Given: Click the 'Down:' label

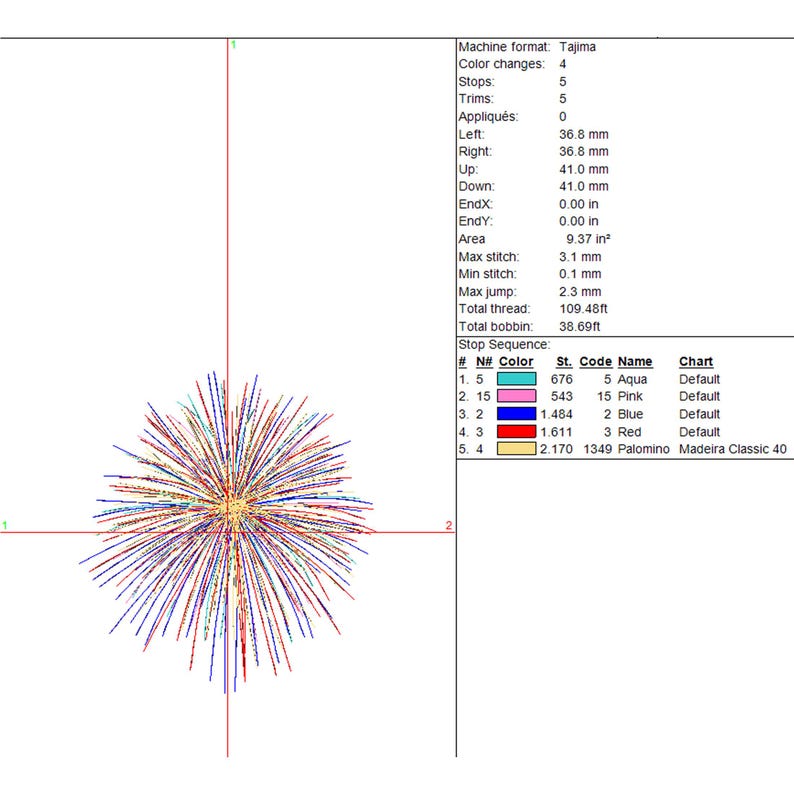Looking at the screenshot, I should (x=477, y=186).
